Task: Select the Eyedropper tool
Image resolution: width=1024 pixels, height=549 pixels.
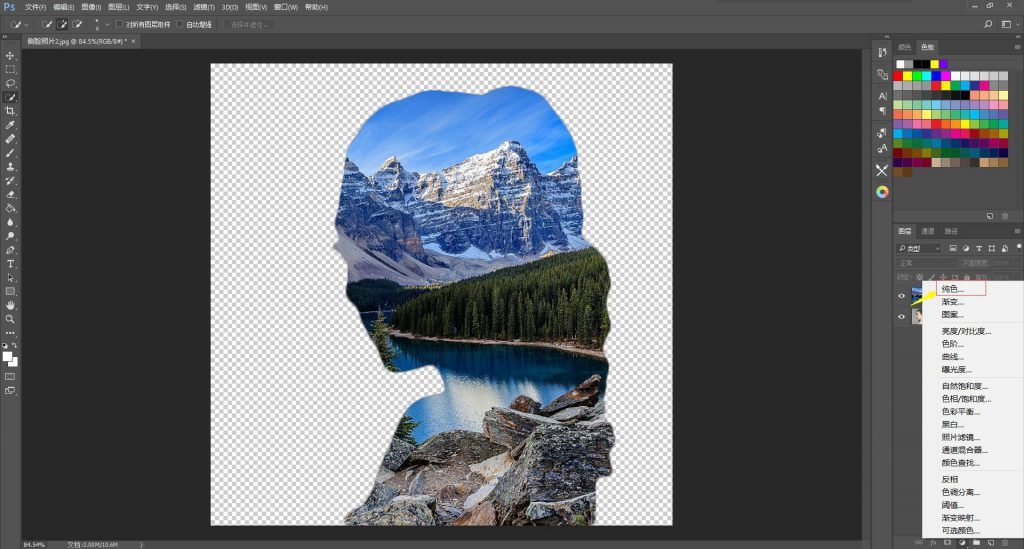Action: click(x=11, y=125)
